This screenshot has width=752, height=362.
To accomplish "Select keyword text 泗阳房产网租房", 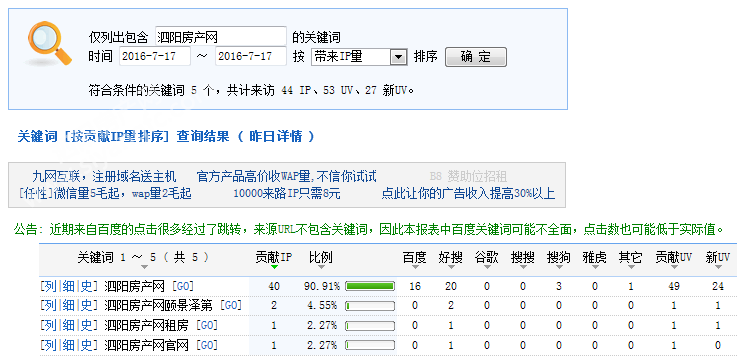I will click(x=146, y=326).
